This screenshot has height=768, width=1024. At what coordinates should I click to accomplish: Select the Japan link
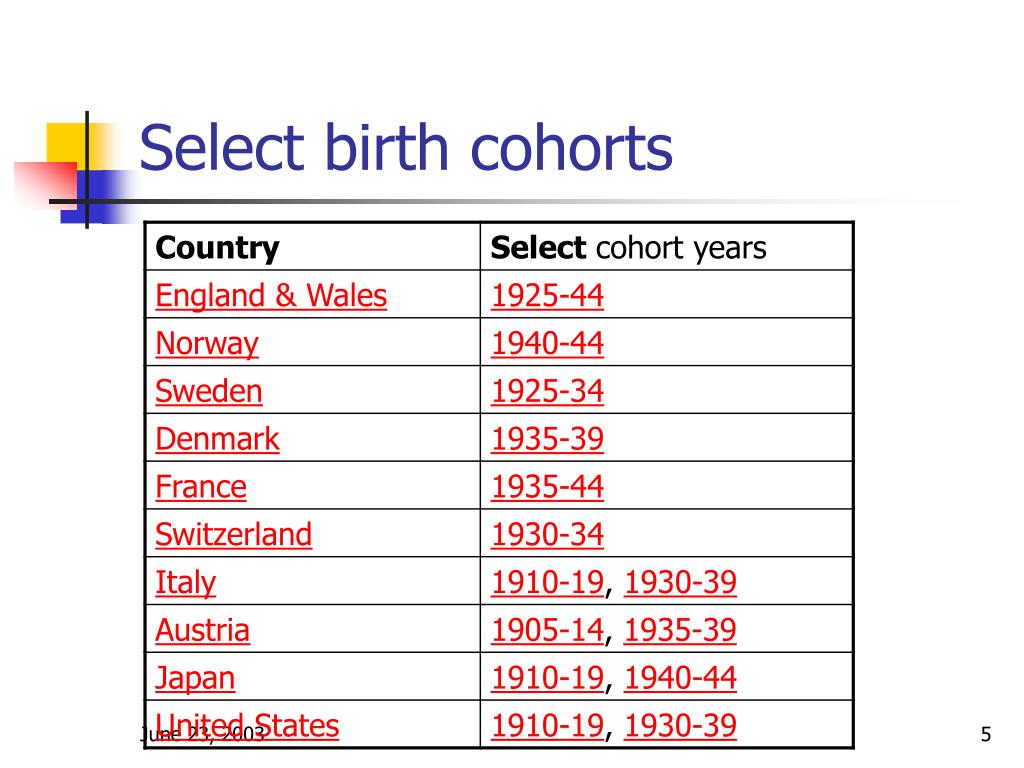[x=195, y=679]
